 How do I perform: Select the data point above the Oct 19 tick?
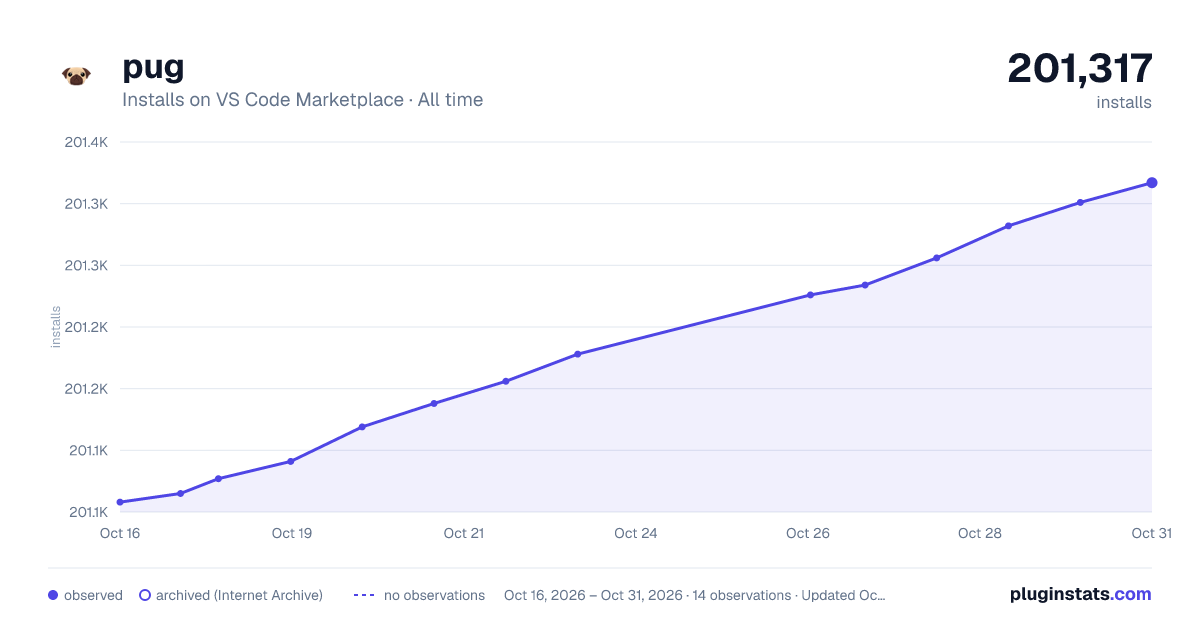(291, 461)
